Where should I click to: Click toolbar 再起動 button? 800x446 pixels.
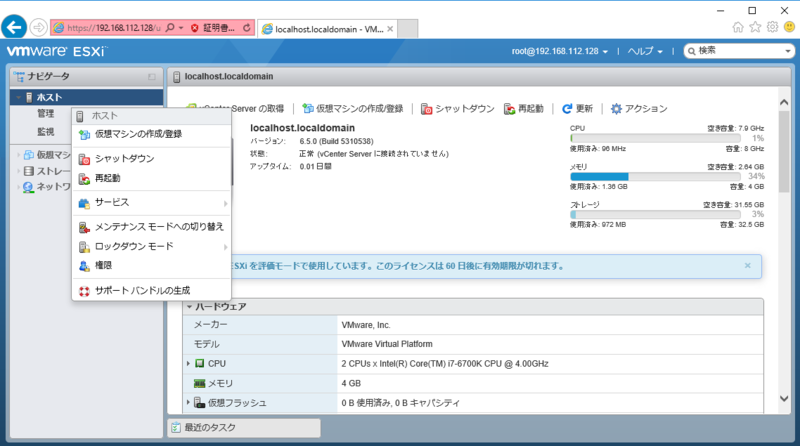(523, 109)
